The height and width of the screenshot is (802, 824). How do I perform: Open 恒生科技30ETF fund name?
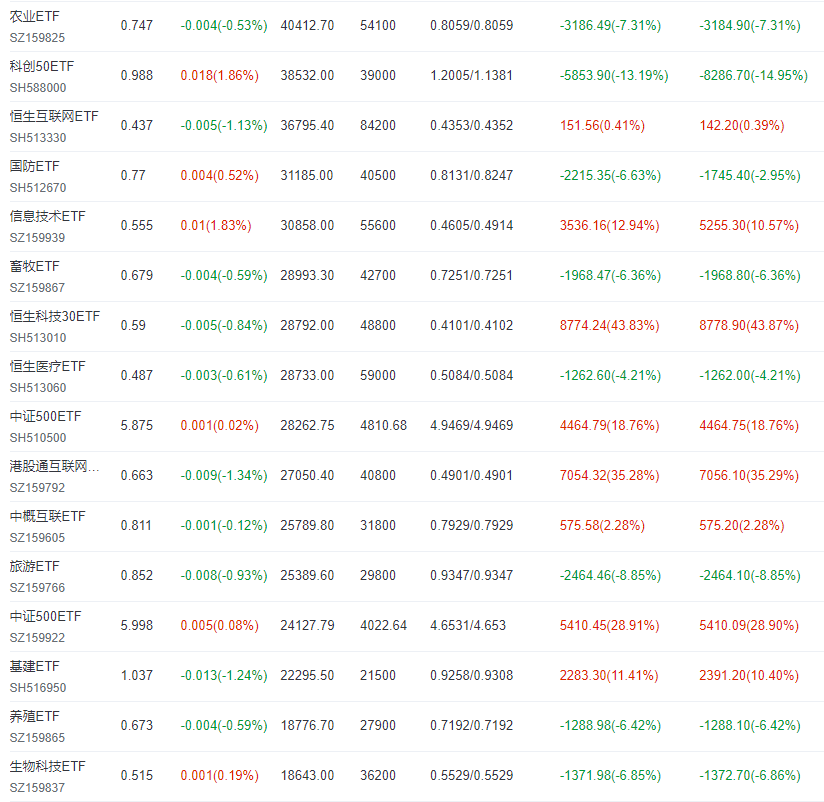[x=55, y=316]
